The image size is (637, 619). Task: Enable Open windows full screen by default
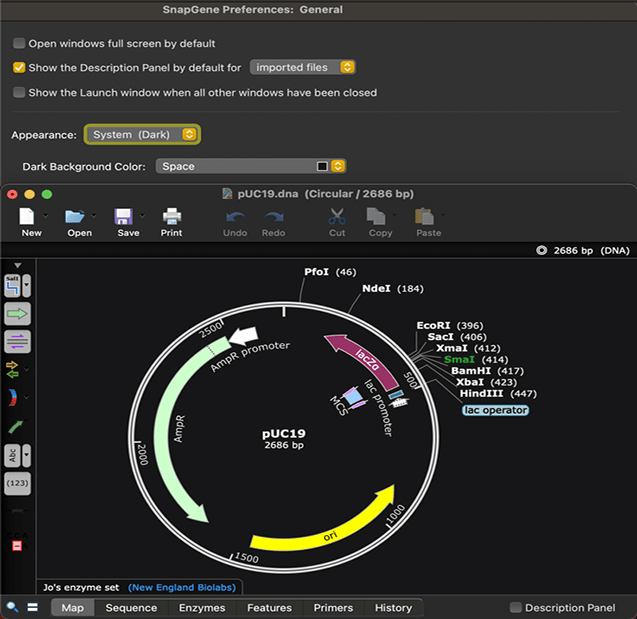(x=19, y=44)
